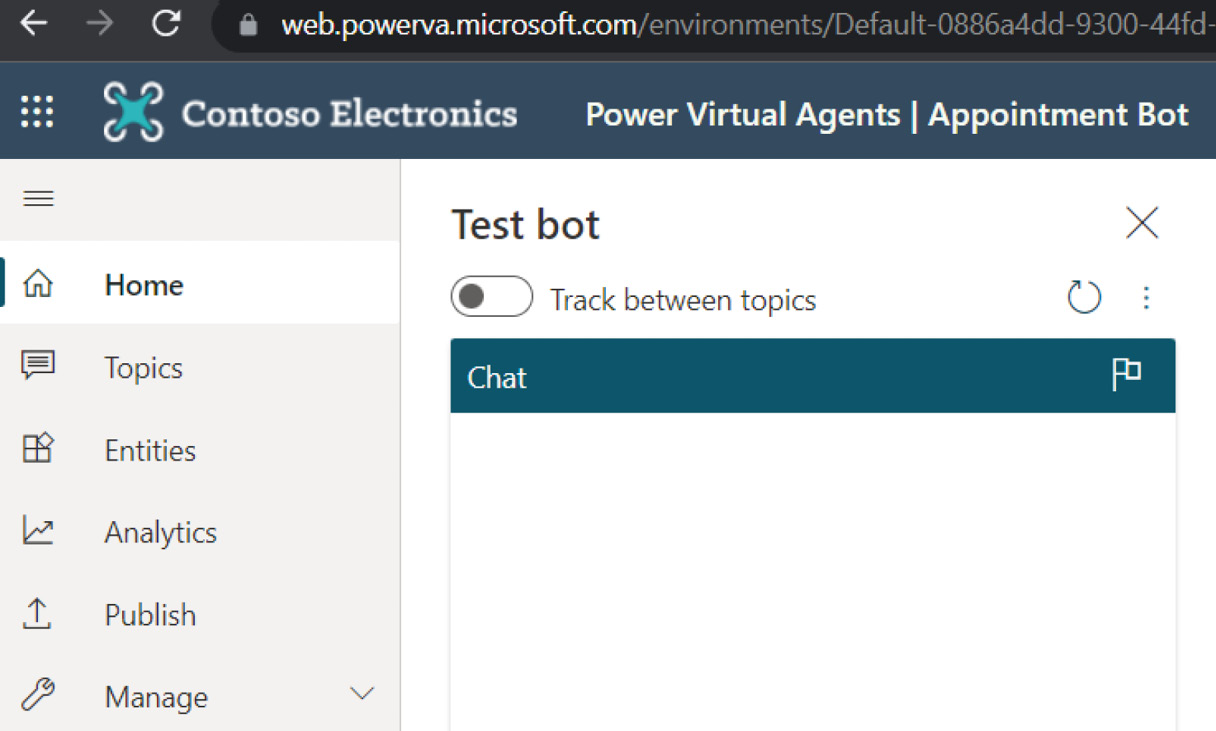This screenshot has height=731, width=1216.
Task: Click the Test bot heading
Action: pos(526,224)
